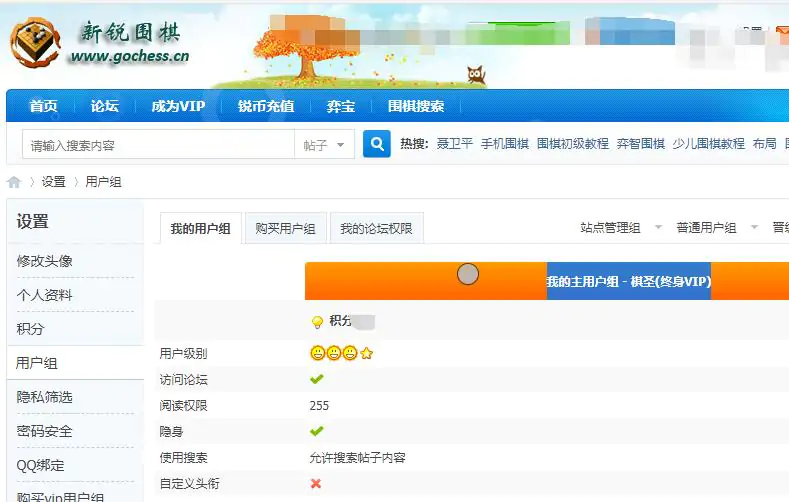This screenshot has width=789, height=502.
Task: Open 围棋搜索 in the navigation bar
Action: (x=416, y=106)
